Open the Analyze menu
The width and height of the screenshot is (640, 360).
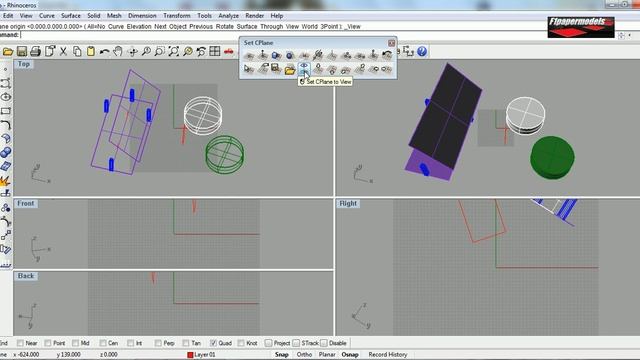229,16
